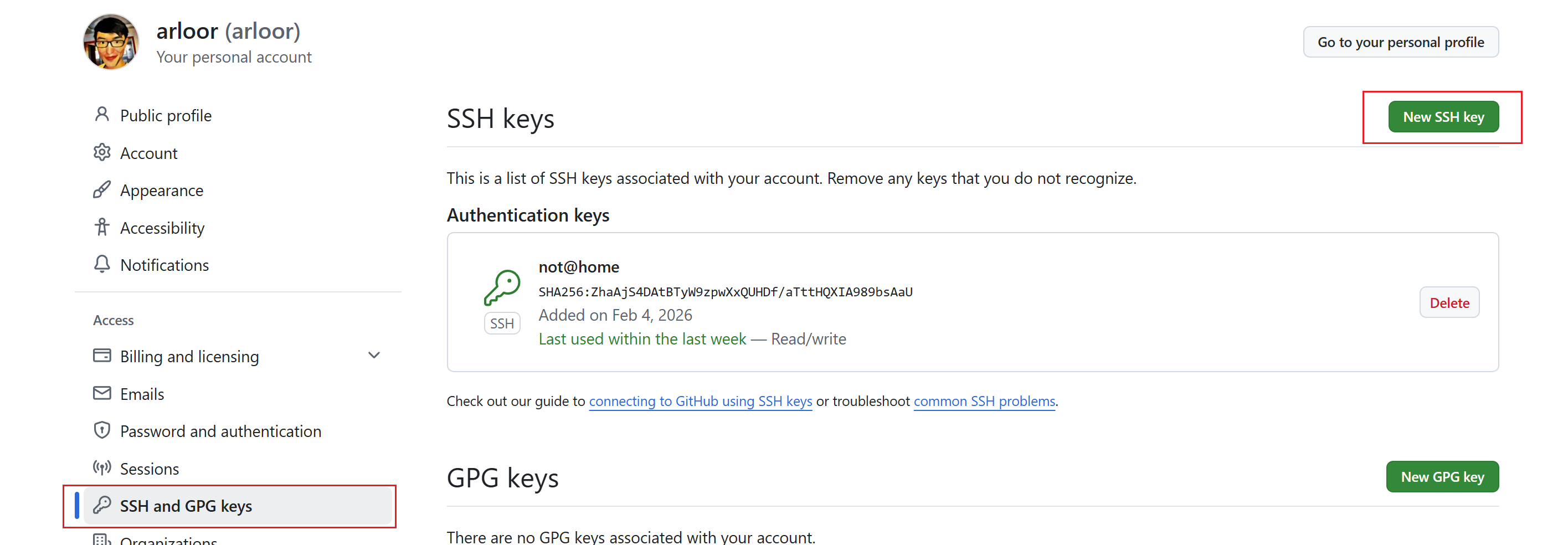The image size is (1568, 545).
Task: Expand the Billing and licensing section
Action: [x=374, y=356]
